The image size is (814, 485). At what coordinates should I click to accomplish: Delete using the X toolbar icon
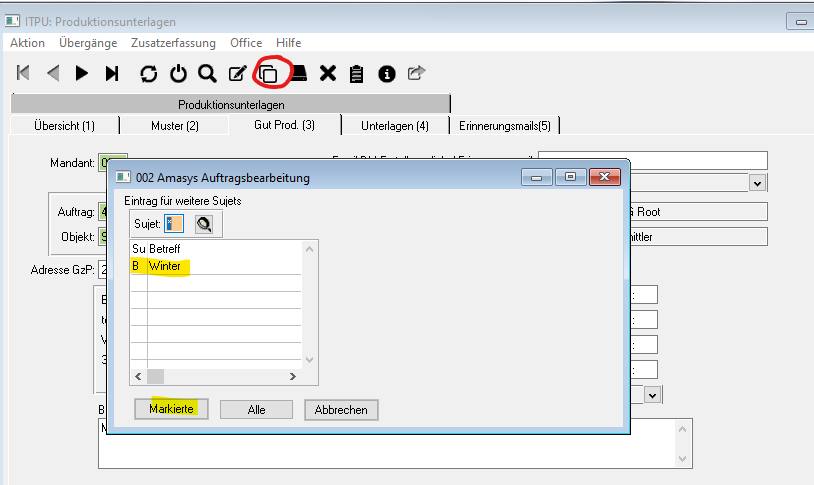[327, 73]
